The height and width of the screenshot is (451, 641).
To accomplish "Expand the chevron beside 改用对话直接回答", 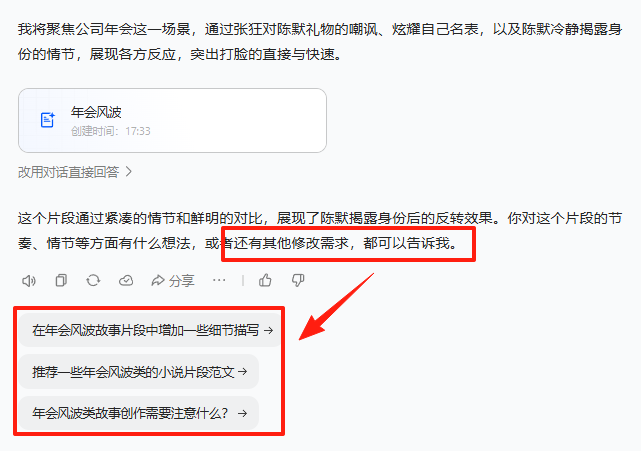I will [128, 172].
